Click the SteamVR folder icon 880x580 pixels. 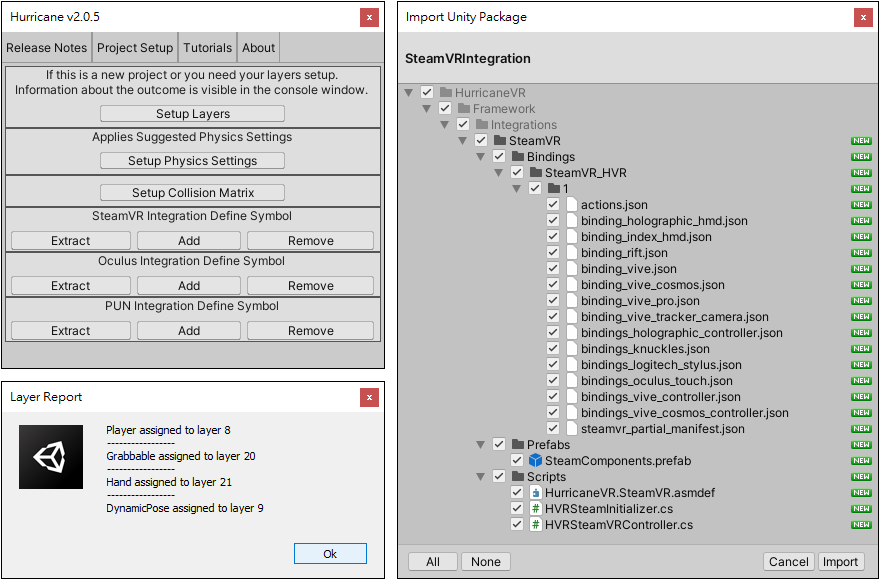pos(500,140)
